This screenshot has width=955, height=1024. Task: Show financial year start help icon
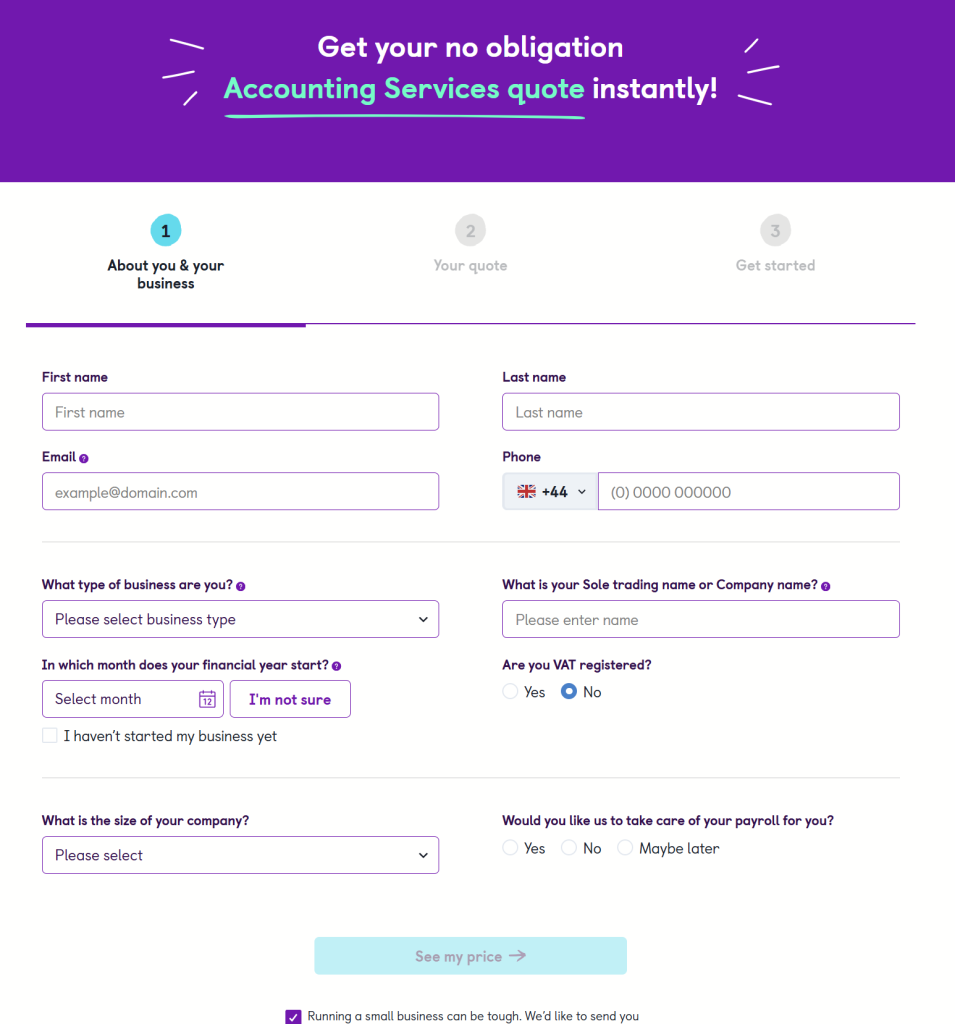click(x=336, y=666)
